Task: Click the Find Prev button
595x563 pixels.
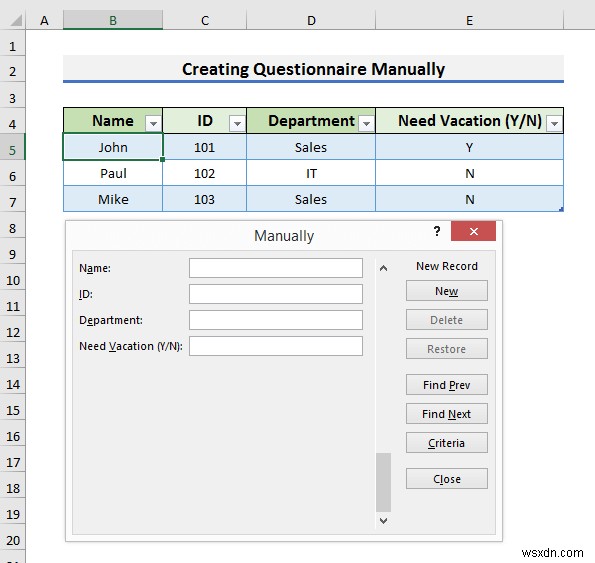Action: coord(447,385)
